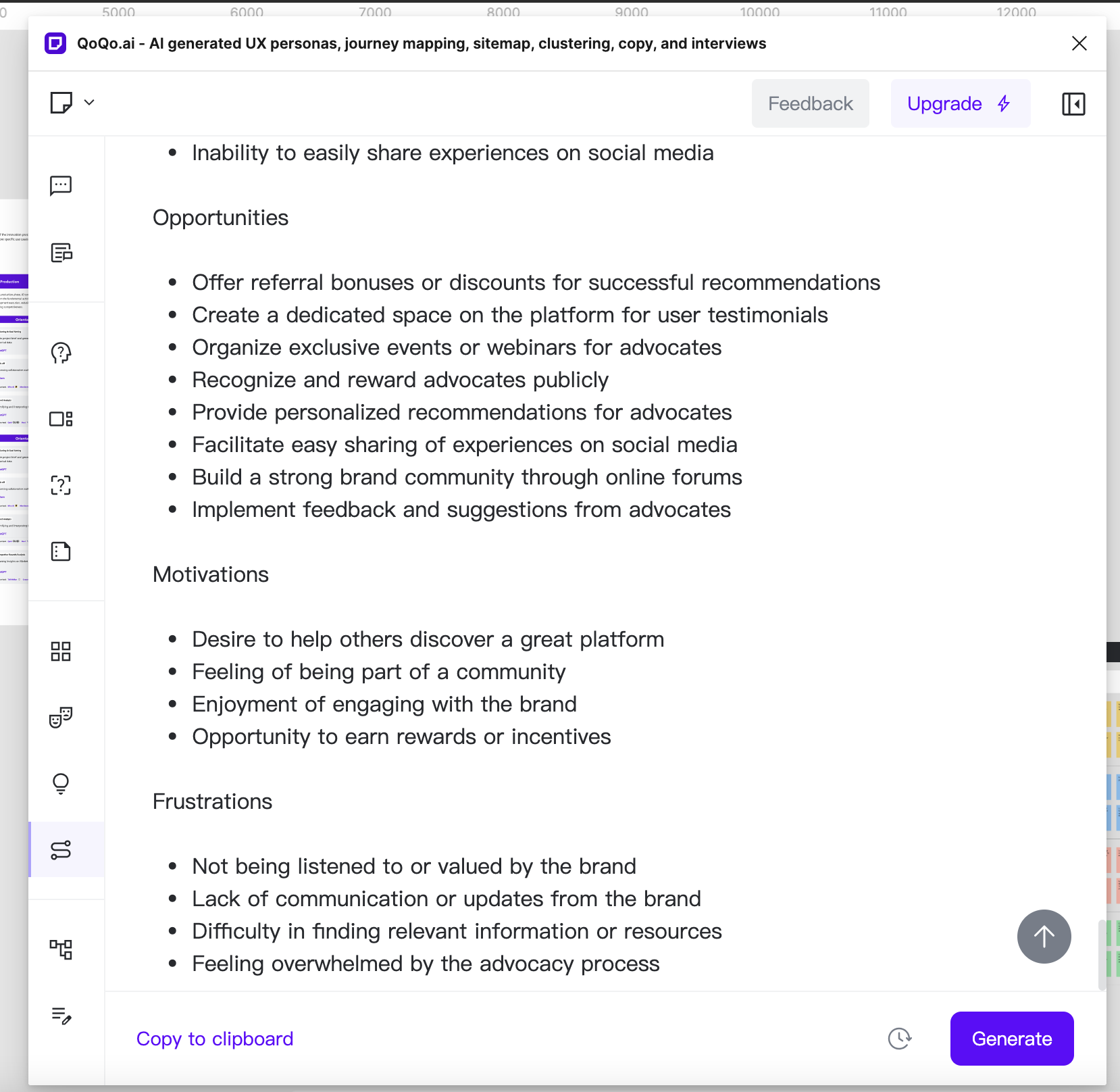Open the generation history clock icon

[x=899, y=1039]
